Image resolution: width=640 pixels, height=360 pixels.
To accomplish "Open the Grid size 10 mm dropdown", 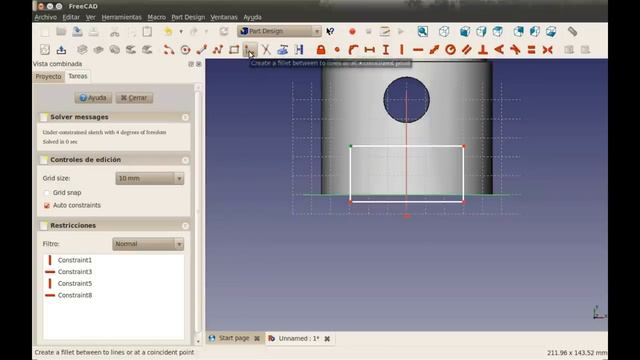I will (149, 178).
